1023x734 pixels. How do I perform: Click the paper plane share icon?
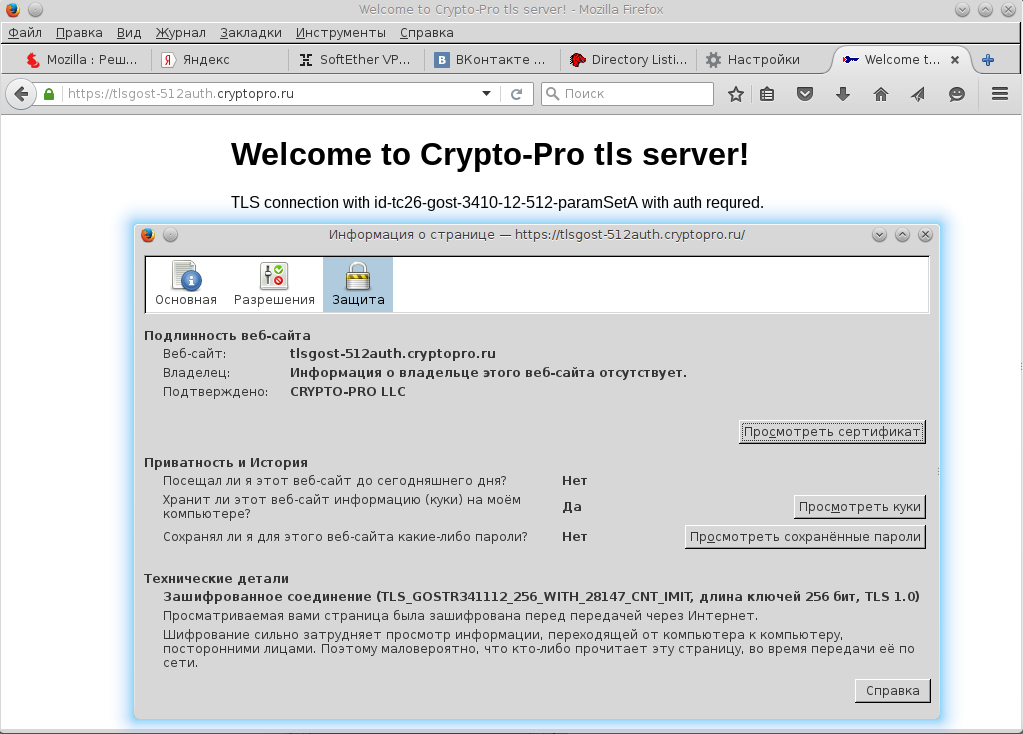tap(918, 94)
